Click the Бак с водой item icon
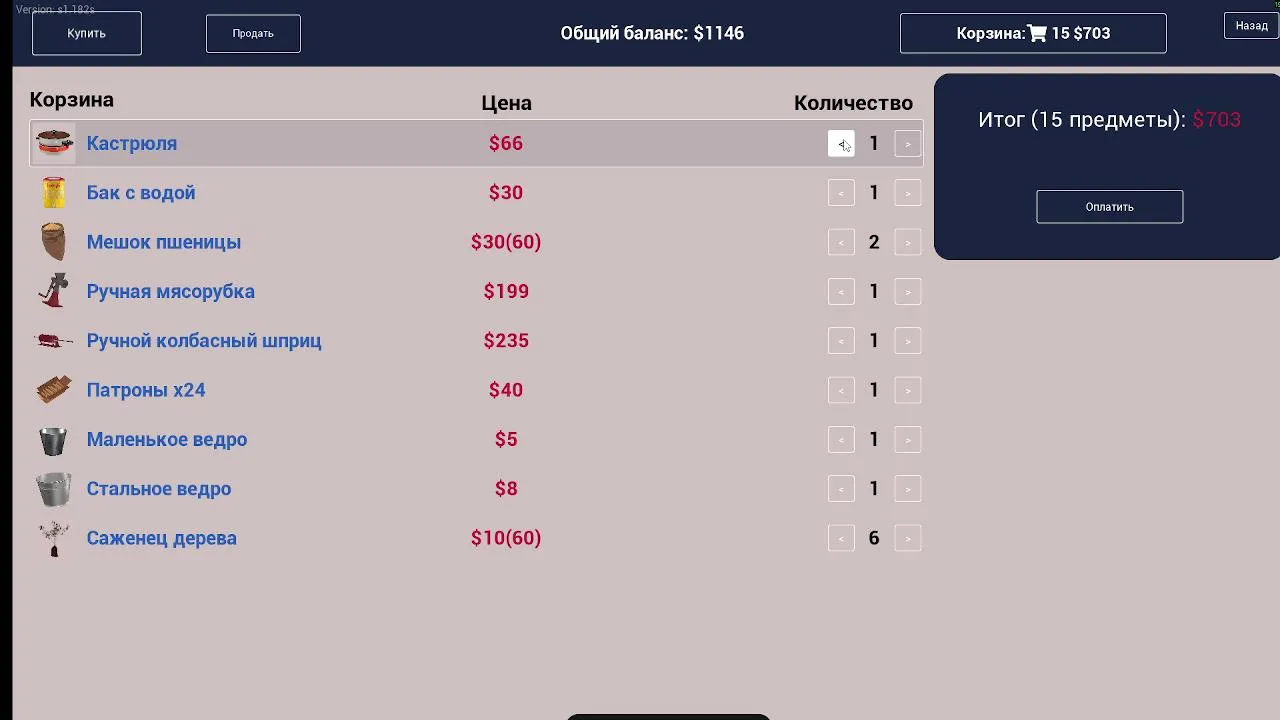The image size is (1280, 720). 54,193
